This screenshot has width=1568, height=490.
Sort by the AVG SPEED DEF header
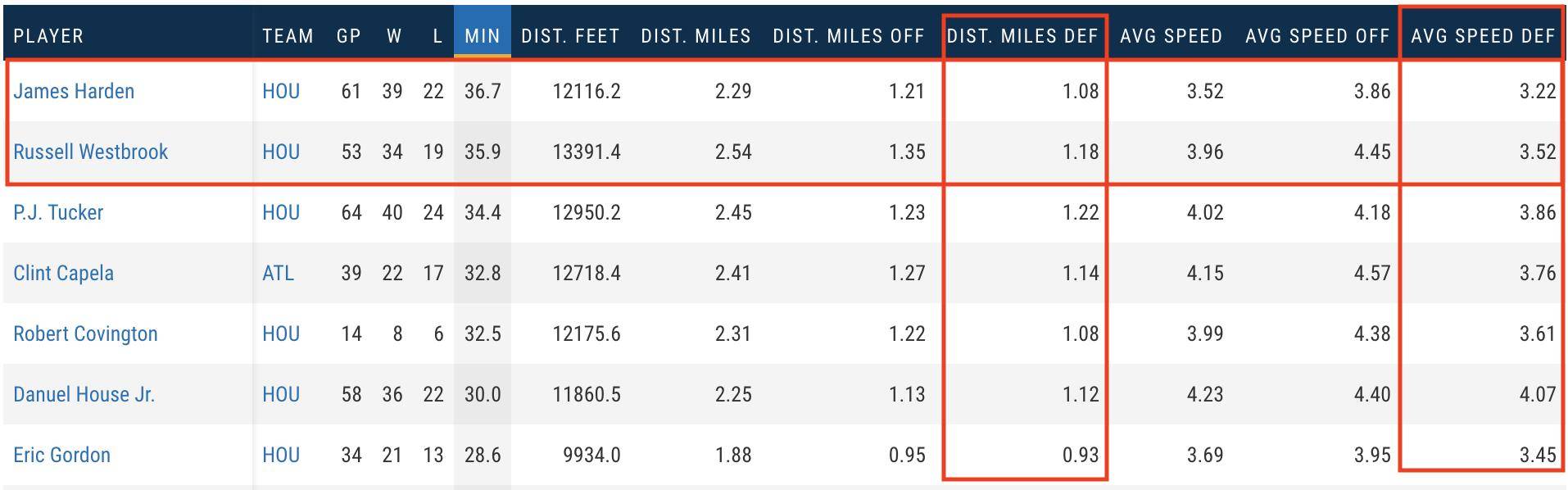1483,36
